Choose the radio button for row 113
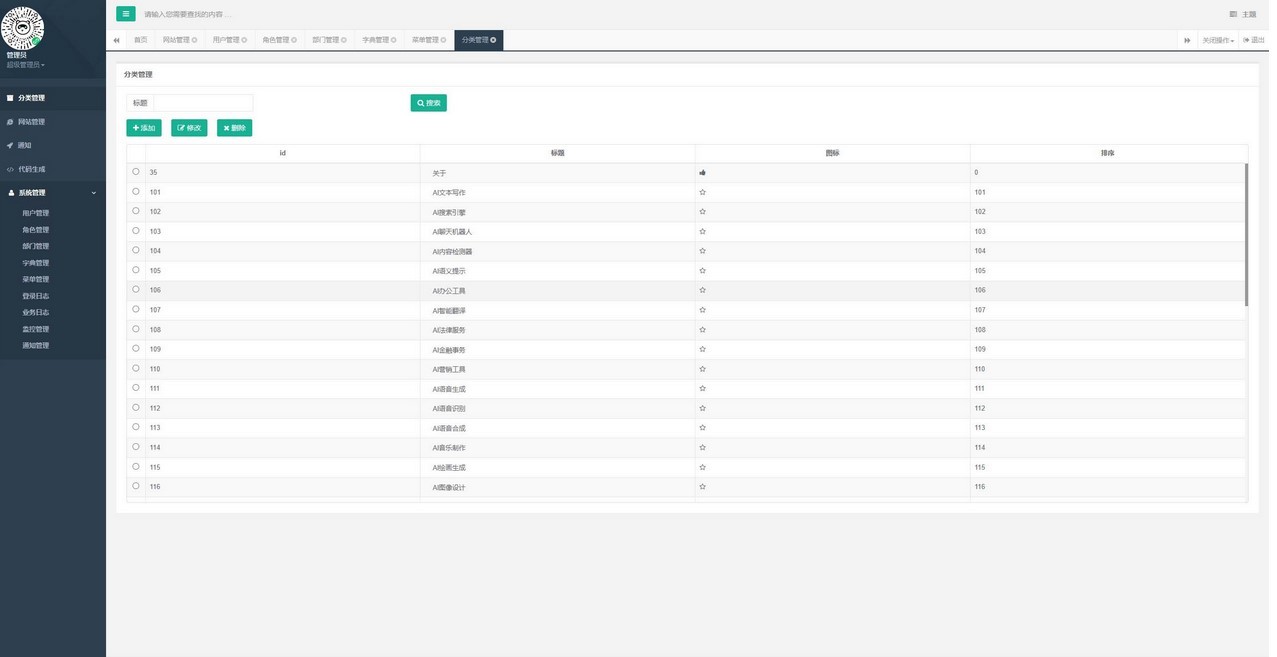Screen dimensions: 1277x657 coord(136,427)
